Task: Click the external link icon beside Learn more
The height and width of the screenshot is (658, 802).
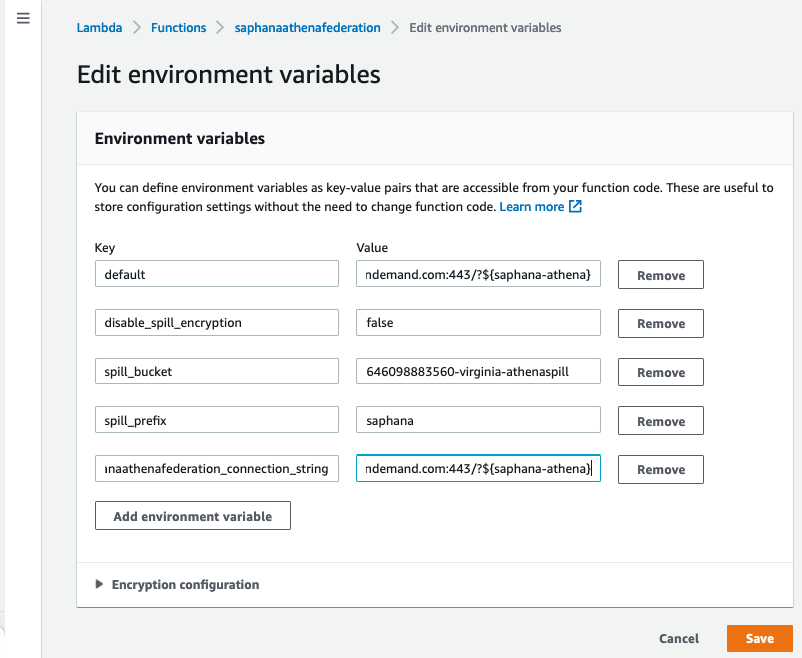Action: (x=575, y=207)
